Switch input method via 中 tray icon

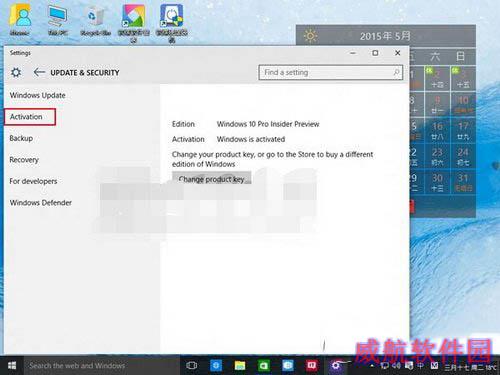(x=421, y=366)
